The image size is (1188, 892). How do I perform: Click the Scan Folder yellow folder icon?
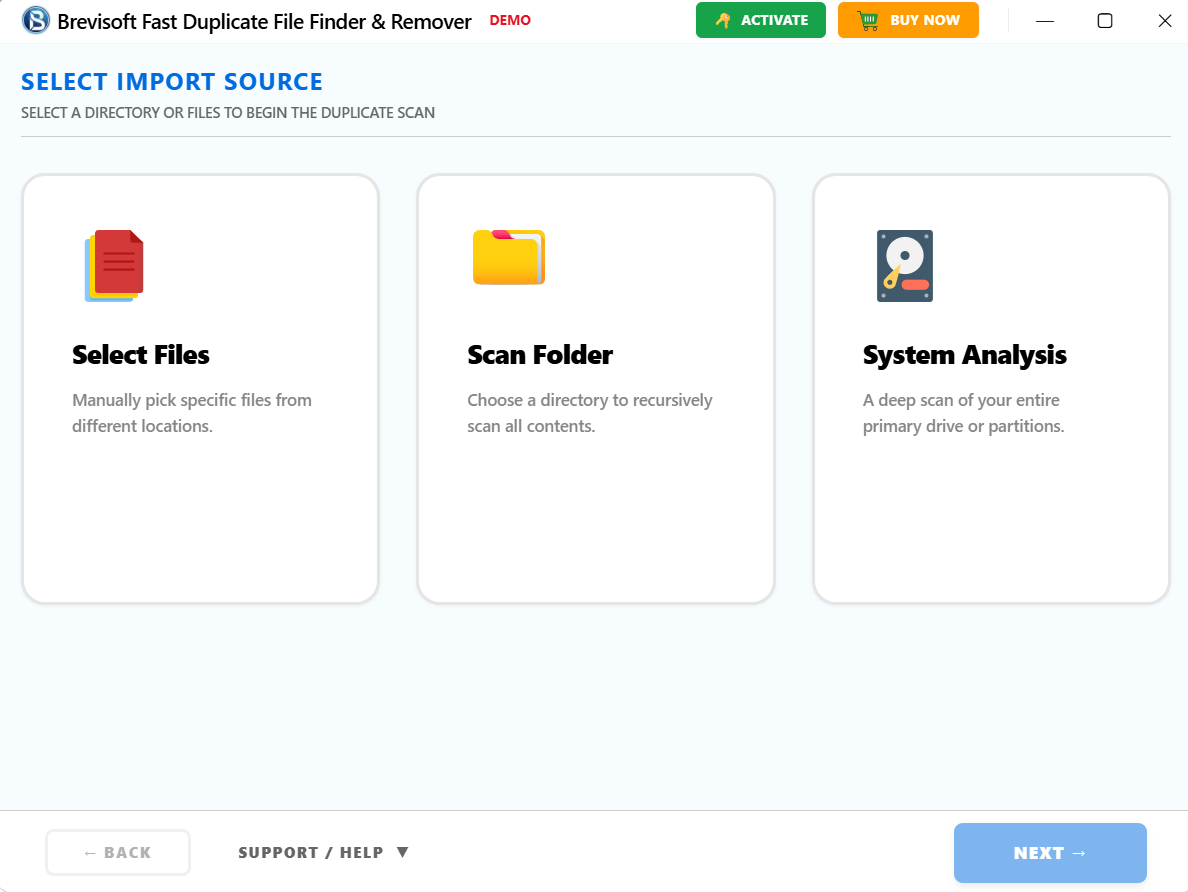[x=508, y=257]
